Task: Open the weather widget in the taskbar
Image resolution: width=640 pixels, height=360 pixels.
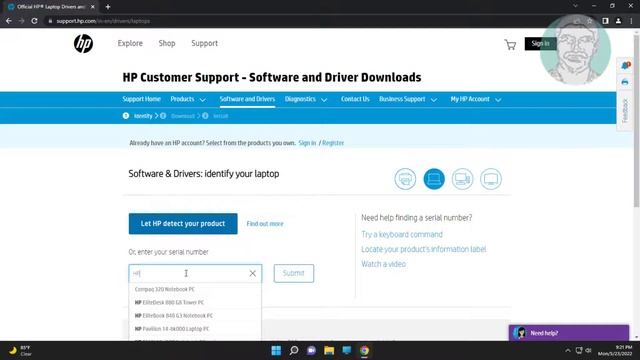Action: click(x=20, y=351)
